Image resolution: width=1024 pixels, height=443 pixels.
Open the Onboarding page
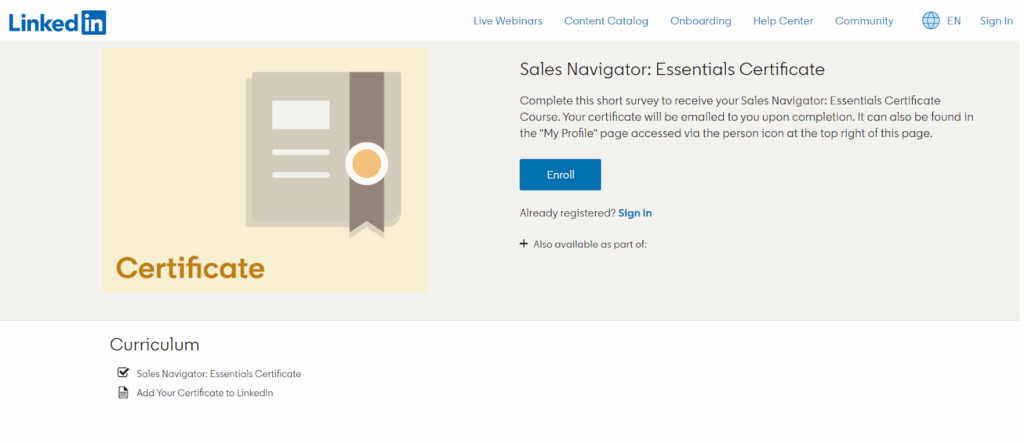coord(701,21)
